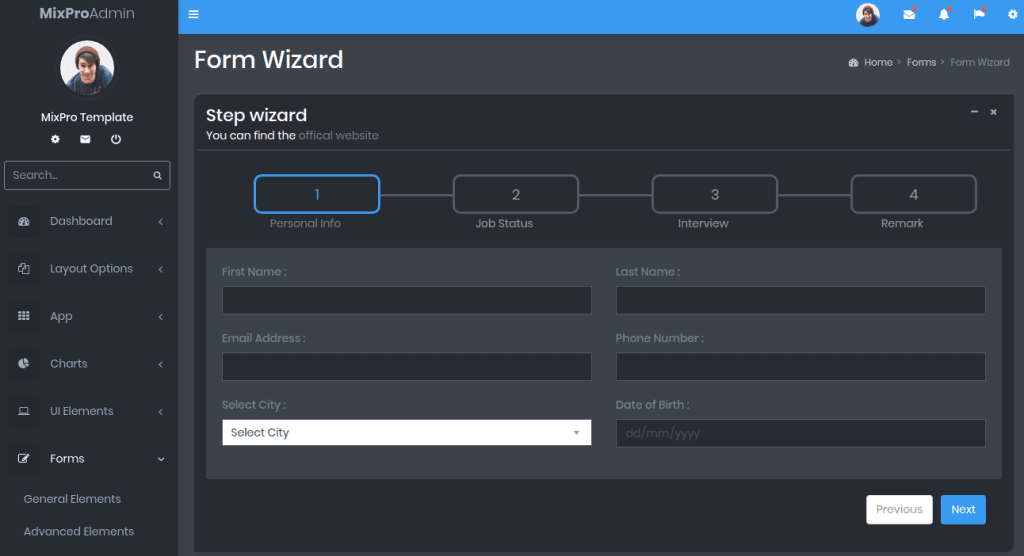
Task: Click the Charts pie icon
Action: [x=24, y=363]
